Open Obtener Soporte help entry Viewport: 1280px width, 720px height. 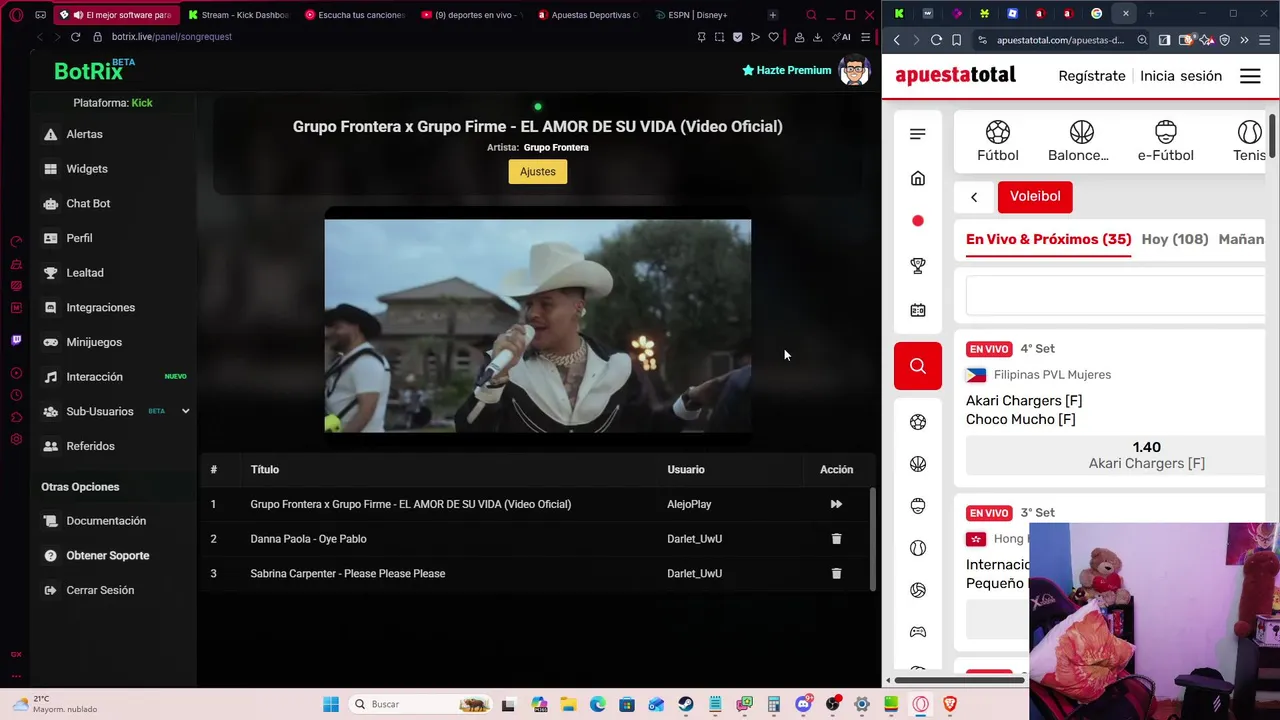point(107,556)
